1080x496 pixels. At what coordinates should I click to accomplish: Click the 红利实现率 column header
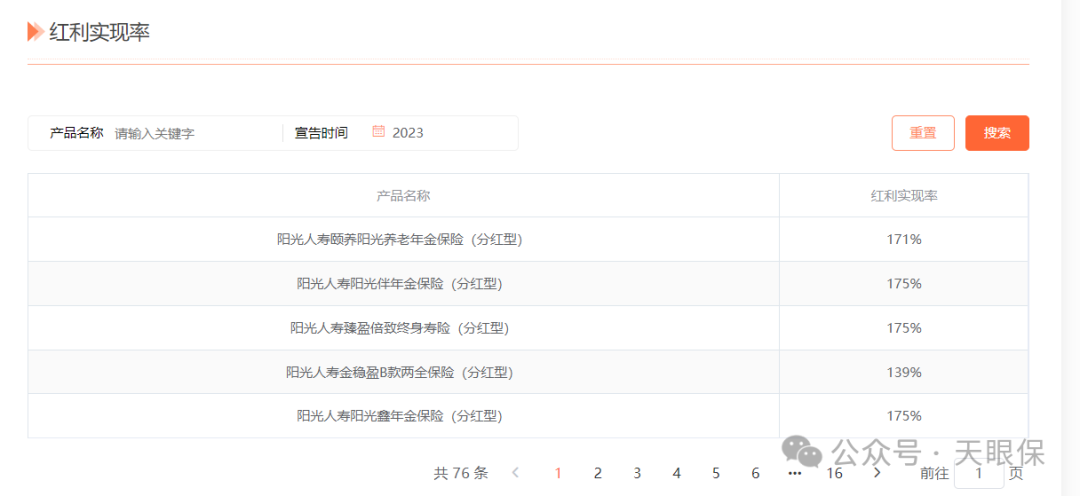[903, 196]
